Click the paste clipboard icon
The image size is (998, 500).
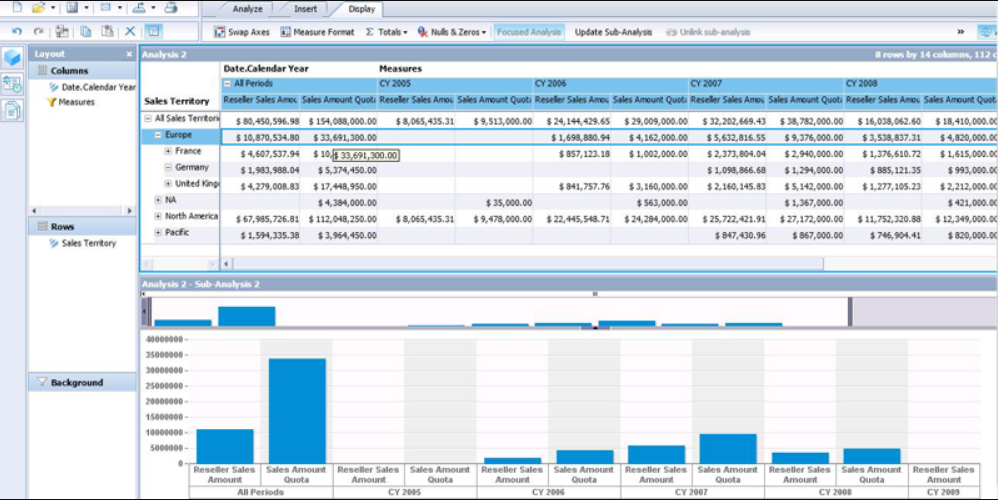[x=107, y=32]
